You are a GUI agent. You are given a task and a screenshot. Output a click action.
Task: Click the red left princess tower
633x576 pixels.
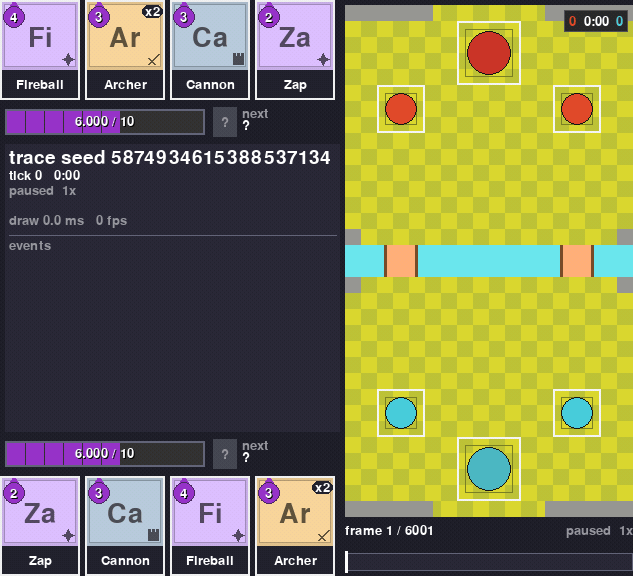pos(401,109)
